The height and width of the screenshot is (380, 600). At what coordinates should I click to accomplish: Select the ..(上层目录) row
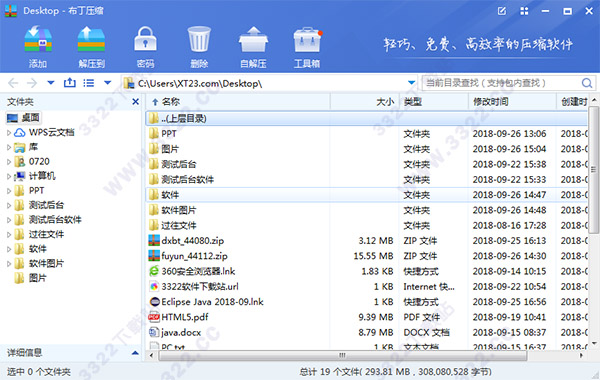point(367,118)
